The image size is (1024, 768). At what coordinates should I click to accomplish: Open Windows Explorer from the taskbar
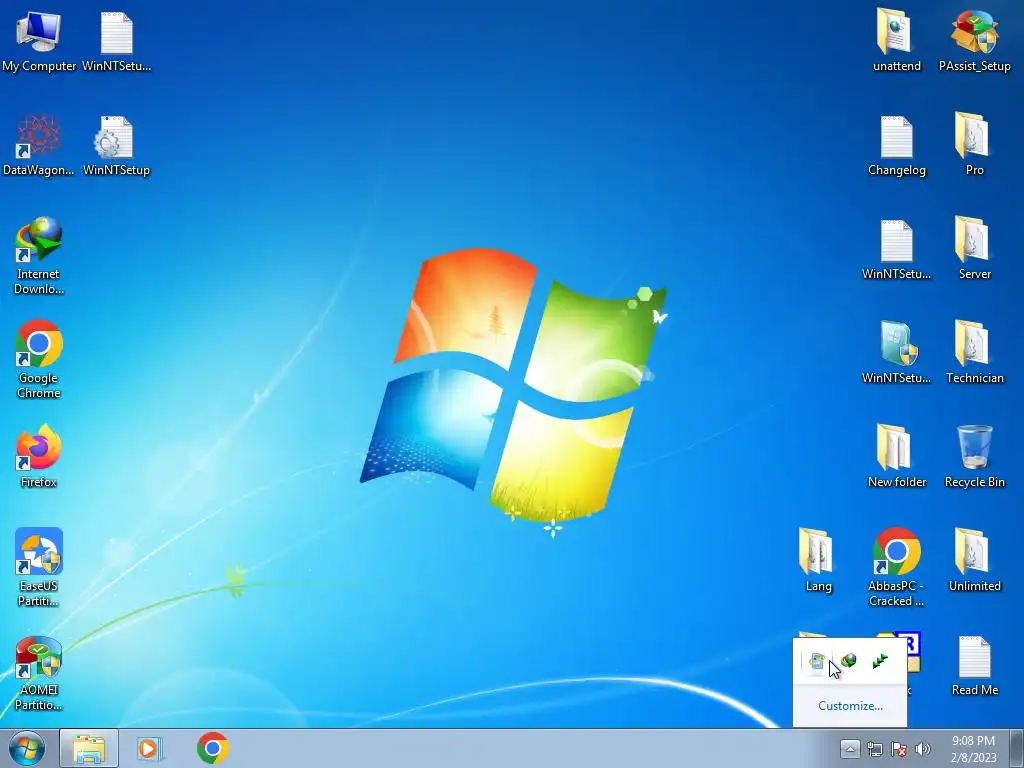point(89,748)
